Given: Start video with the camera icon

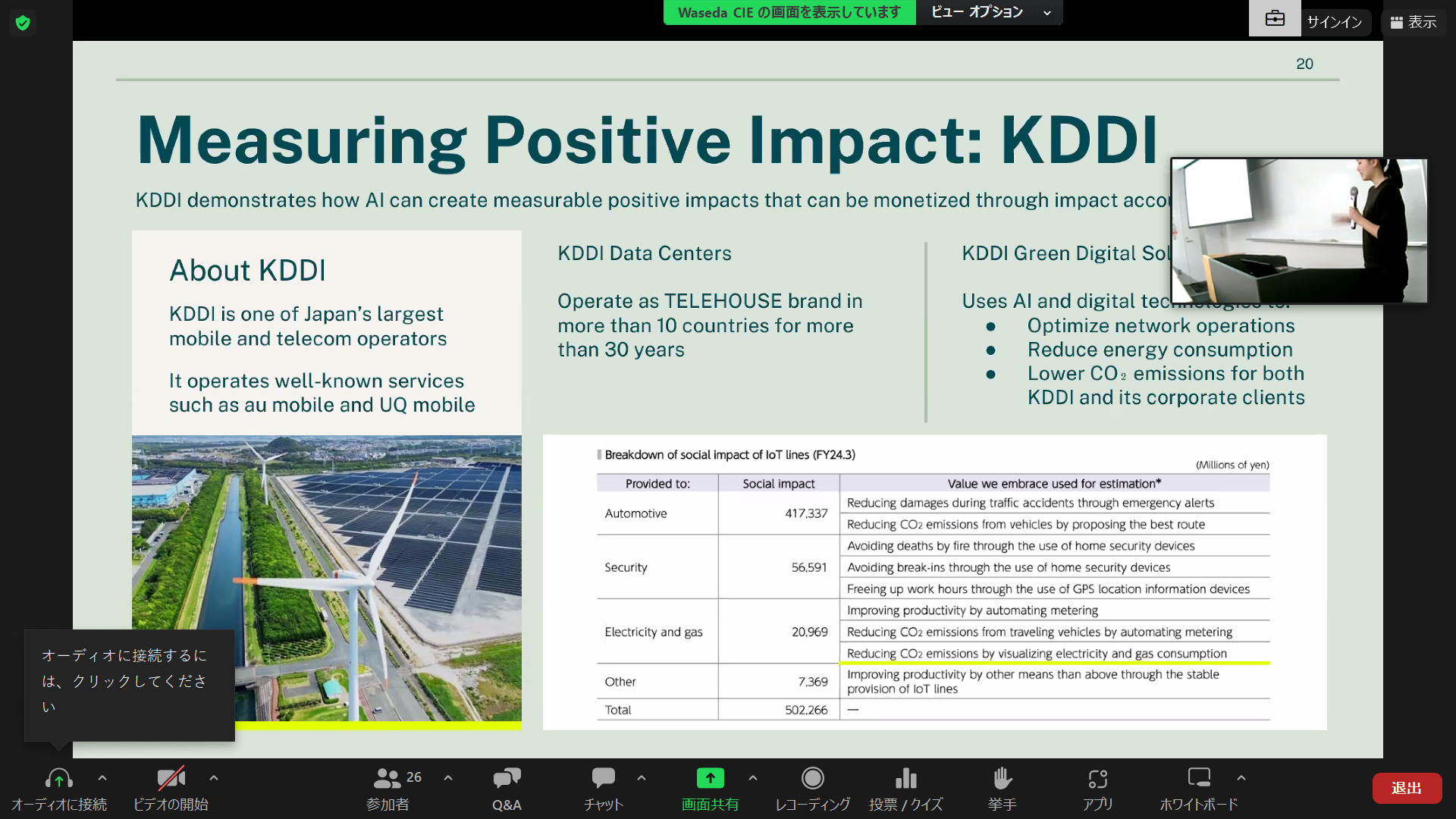Looking at the screenshot, I should tap(171, 779).
